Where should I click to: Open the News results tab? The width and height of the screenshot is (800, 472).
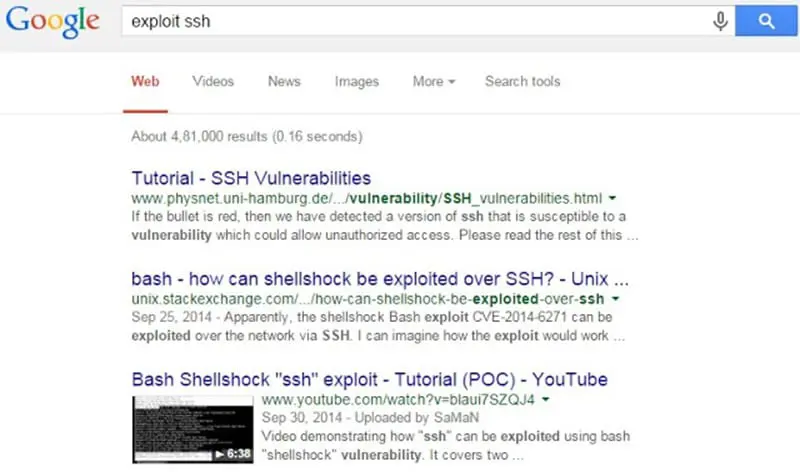284,81
